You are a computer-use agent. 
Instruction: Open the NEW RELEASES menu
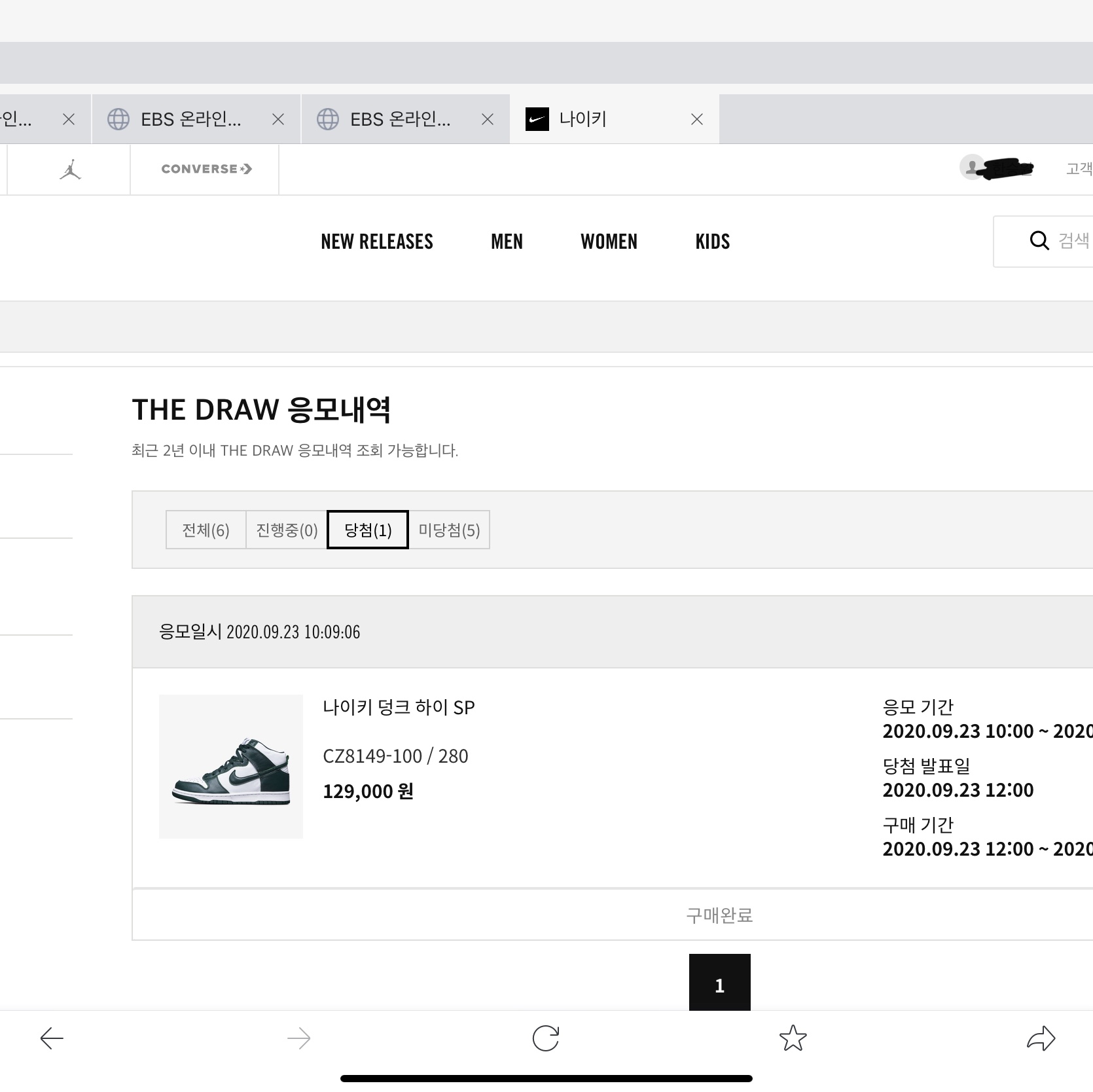pos(377,242)
